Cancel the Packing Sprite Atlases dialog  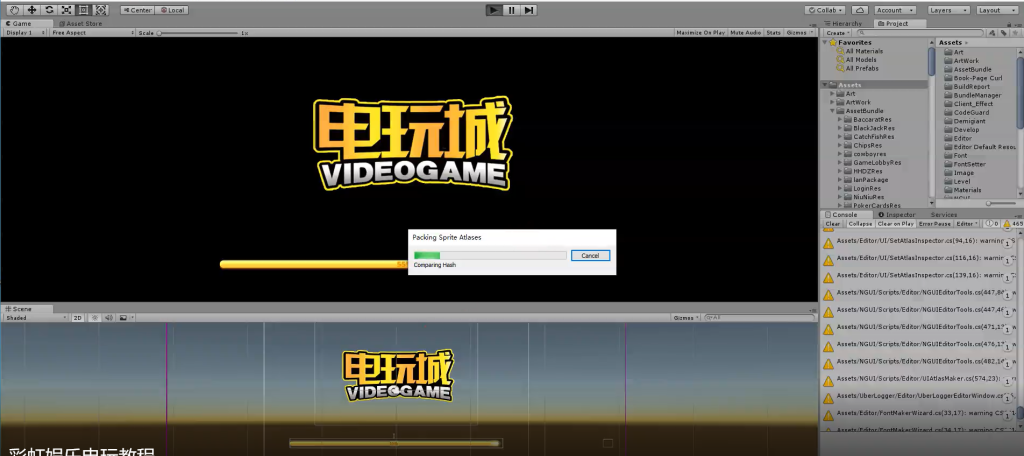pos(590,256)
